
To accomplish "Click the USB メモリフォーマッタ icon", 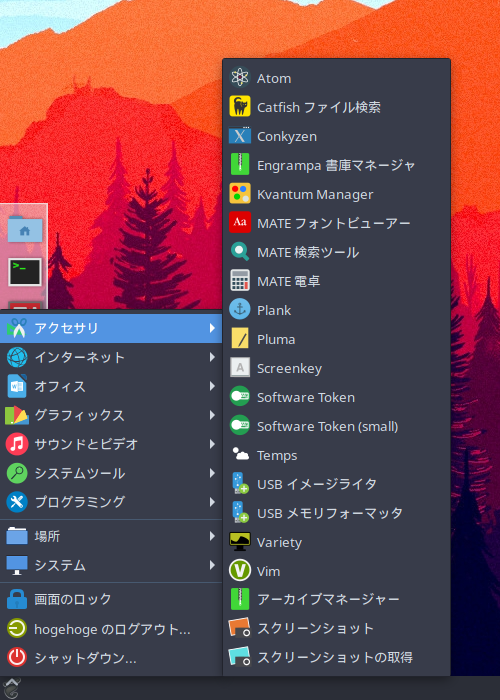I will [x=240, y=512].
